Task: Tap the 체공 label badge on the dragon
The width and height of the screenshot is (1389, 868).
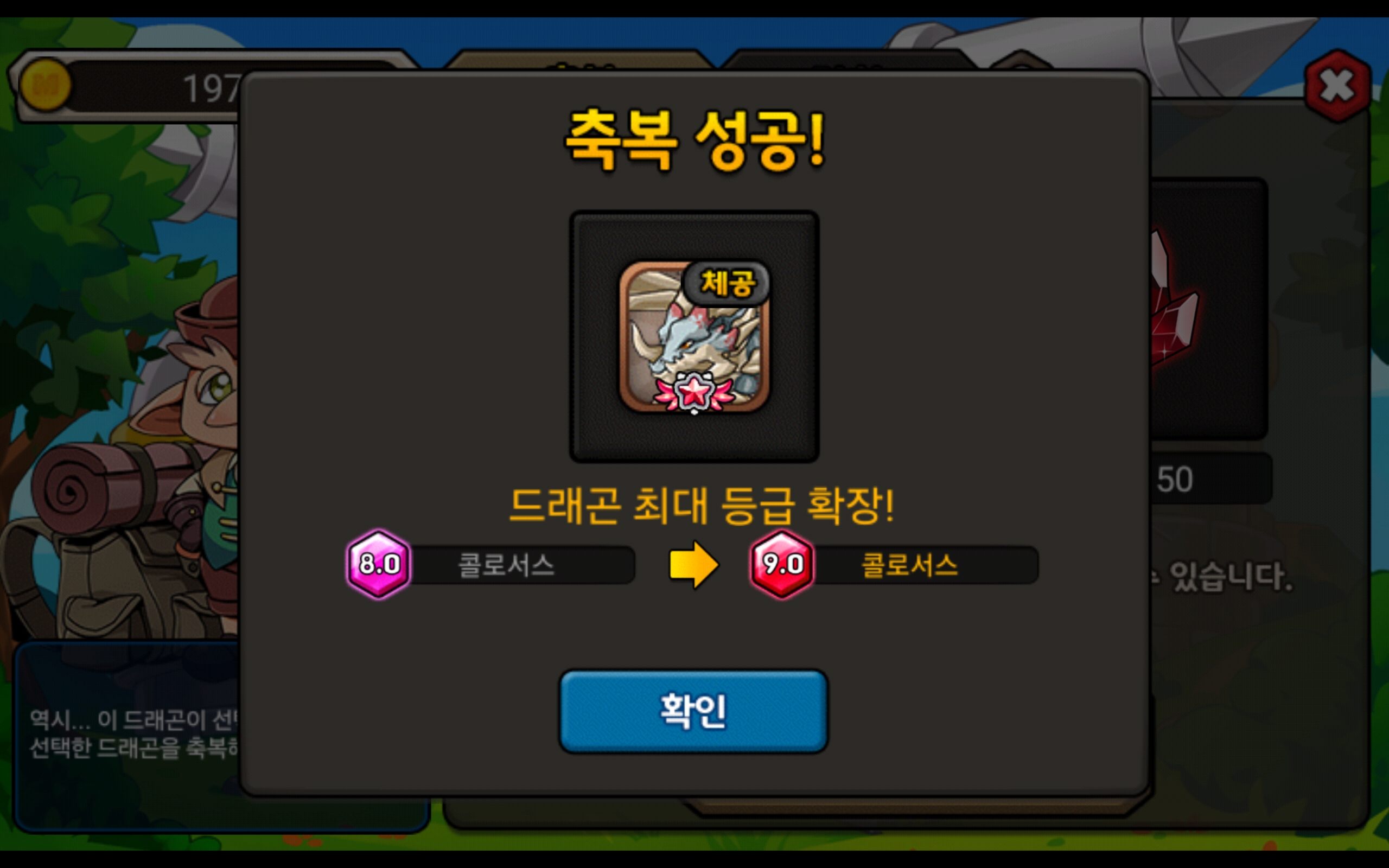Action: (x=727, y=283)
